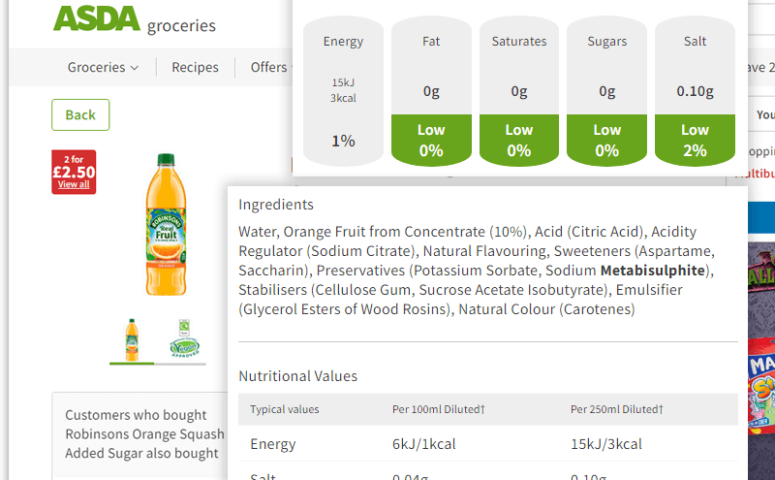
Task: Click the Energy nutrition indicator
Action: (343, 91)
